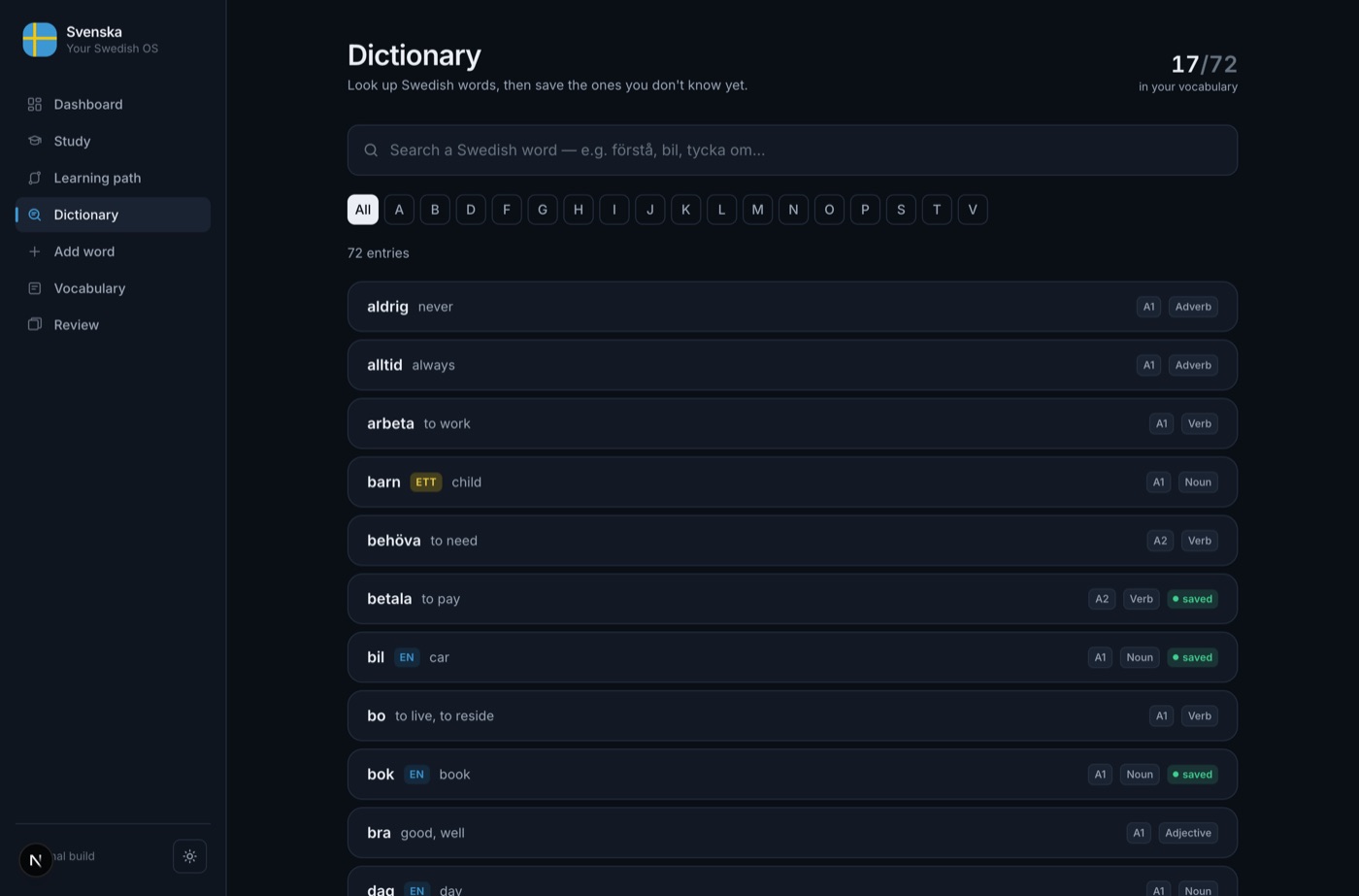Click the saved badge on 'bok'
Screen dimensions: 1359x896
[x=1192, y=775]
